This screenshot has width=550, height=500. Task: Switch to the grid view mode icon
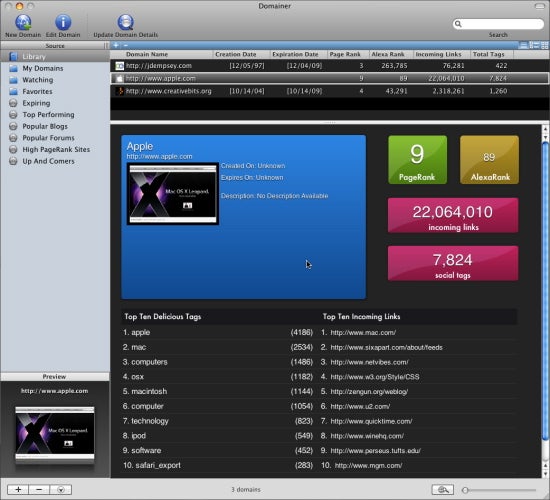[x=544, y=45]
